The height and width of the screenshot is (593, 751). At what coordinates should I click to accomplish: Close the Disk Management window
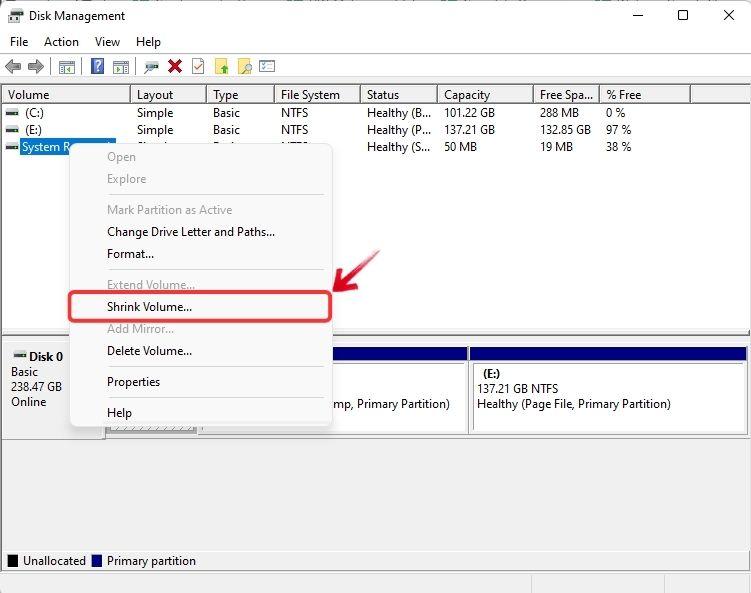pyautogui.click(x=728, y=15)
